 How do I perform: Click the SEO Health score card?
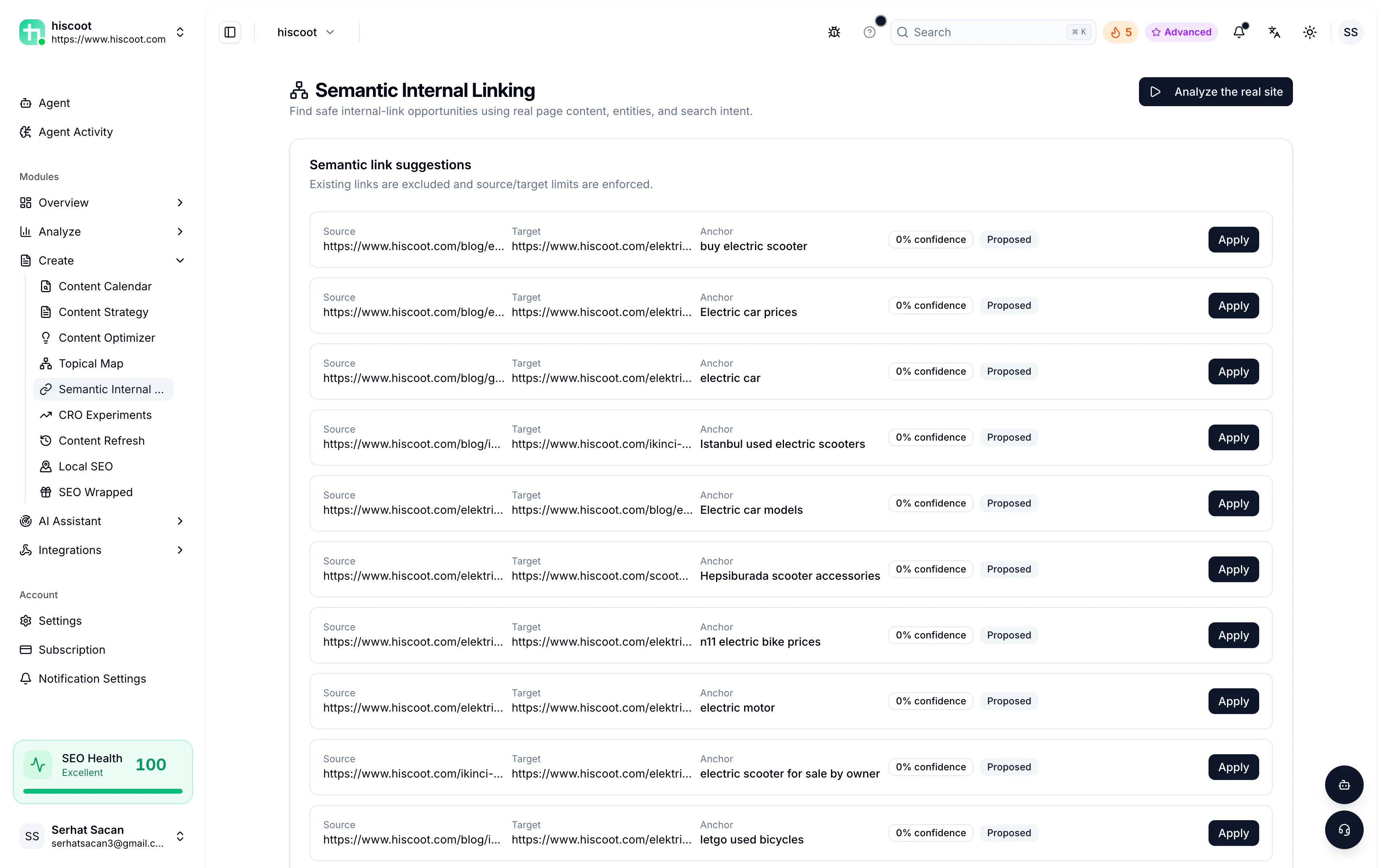pos(103,772)
